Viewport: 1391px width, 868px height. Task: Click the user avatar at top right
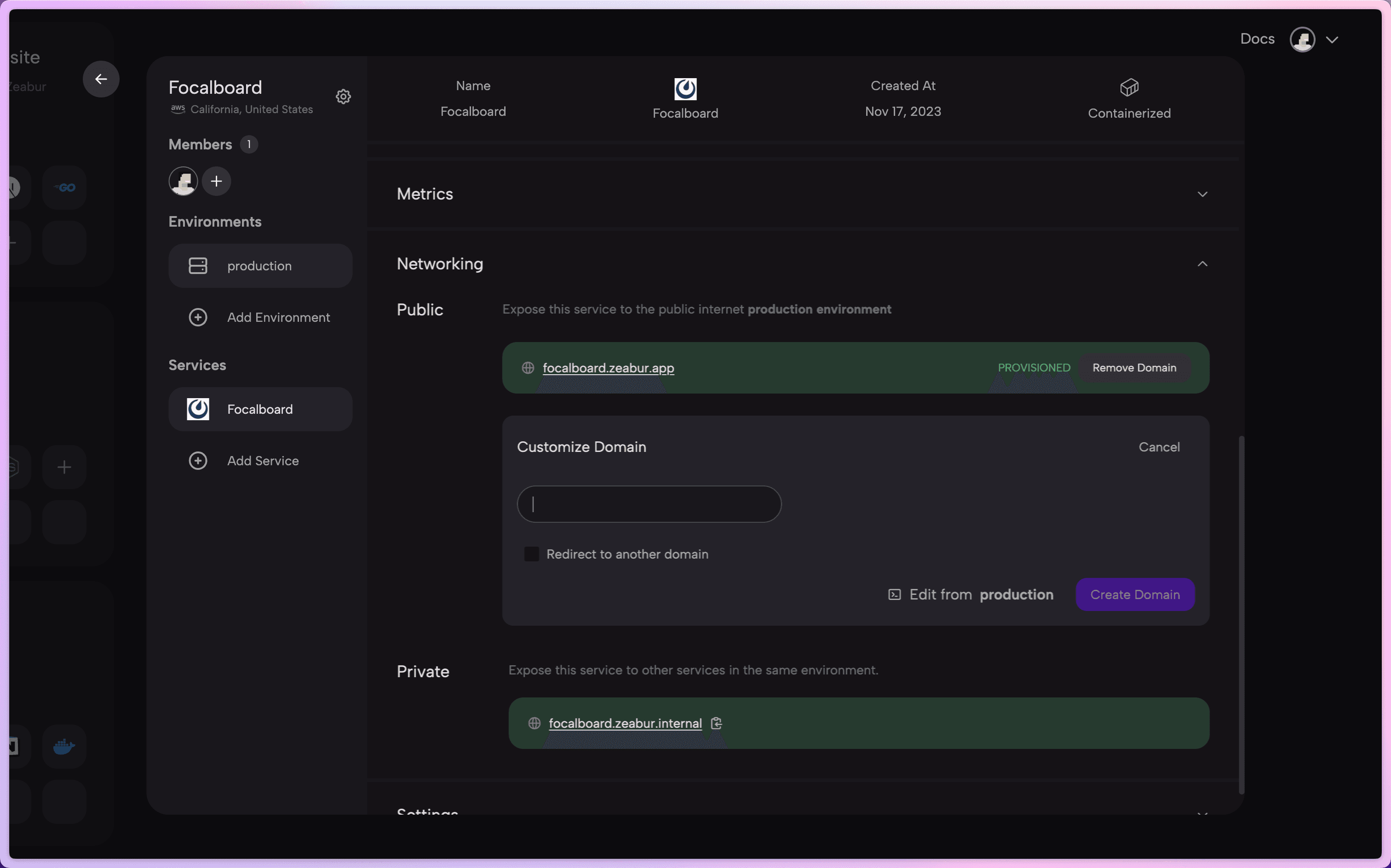pos(1302,40)
